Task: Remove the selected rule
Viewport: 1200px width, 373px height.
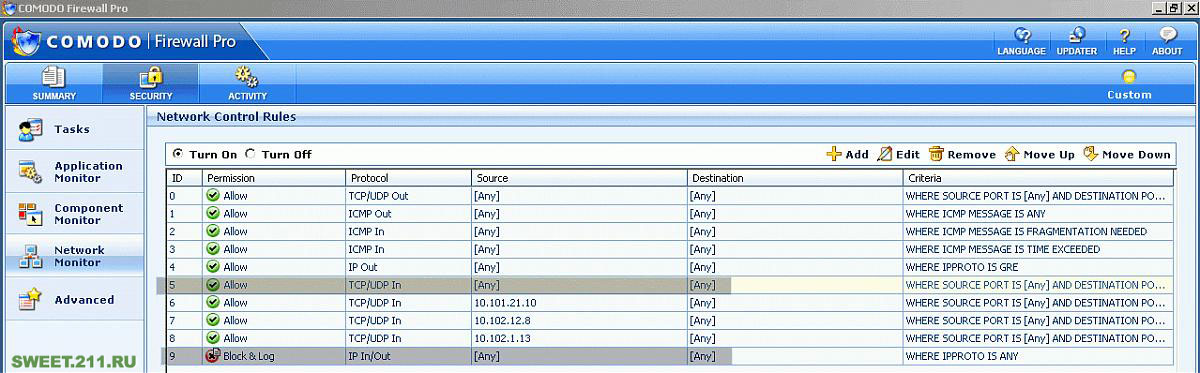Action: tap(962, 154)
